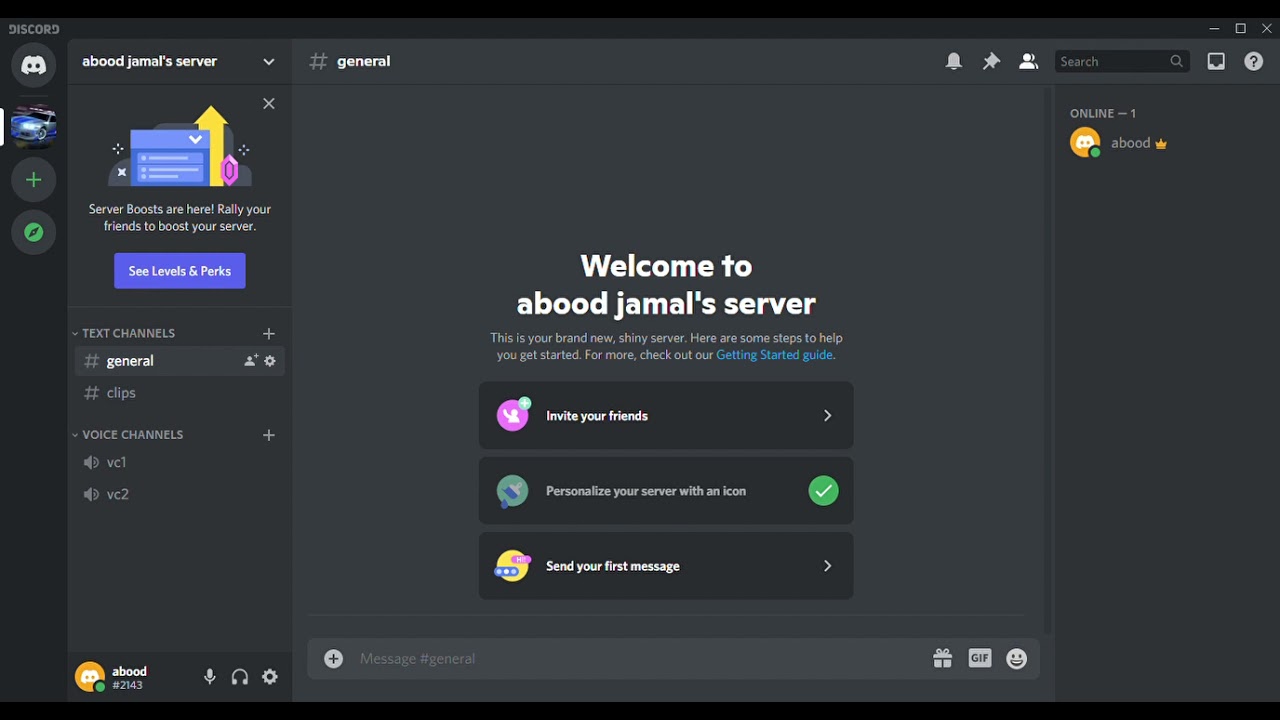Open the GIF picker

981,660
